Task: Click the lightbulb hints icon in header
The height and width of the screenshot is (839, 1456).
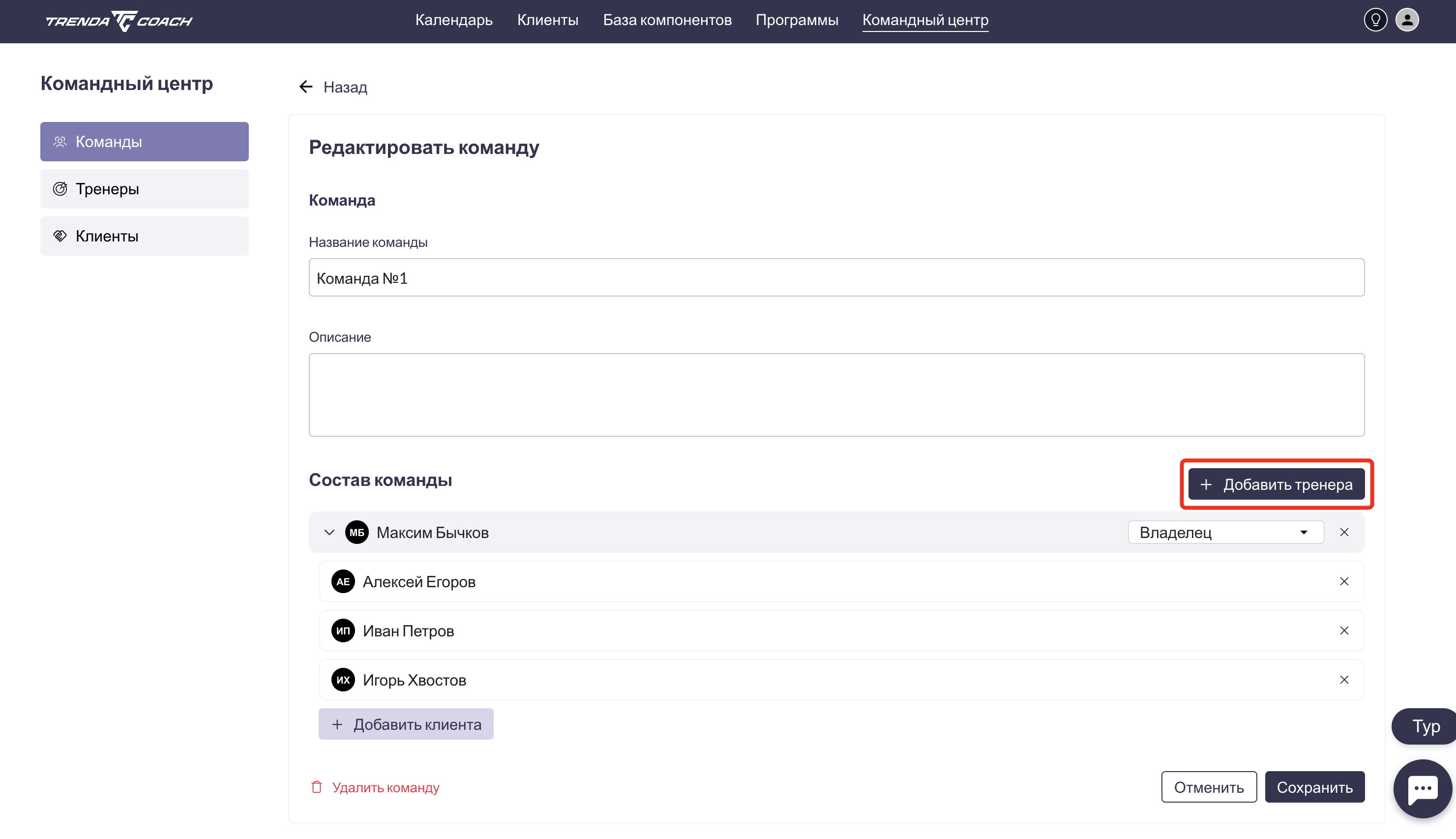Action: pyautogui.click(x=1375, y=20)
